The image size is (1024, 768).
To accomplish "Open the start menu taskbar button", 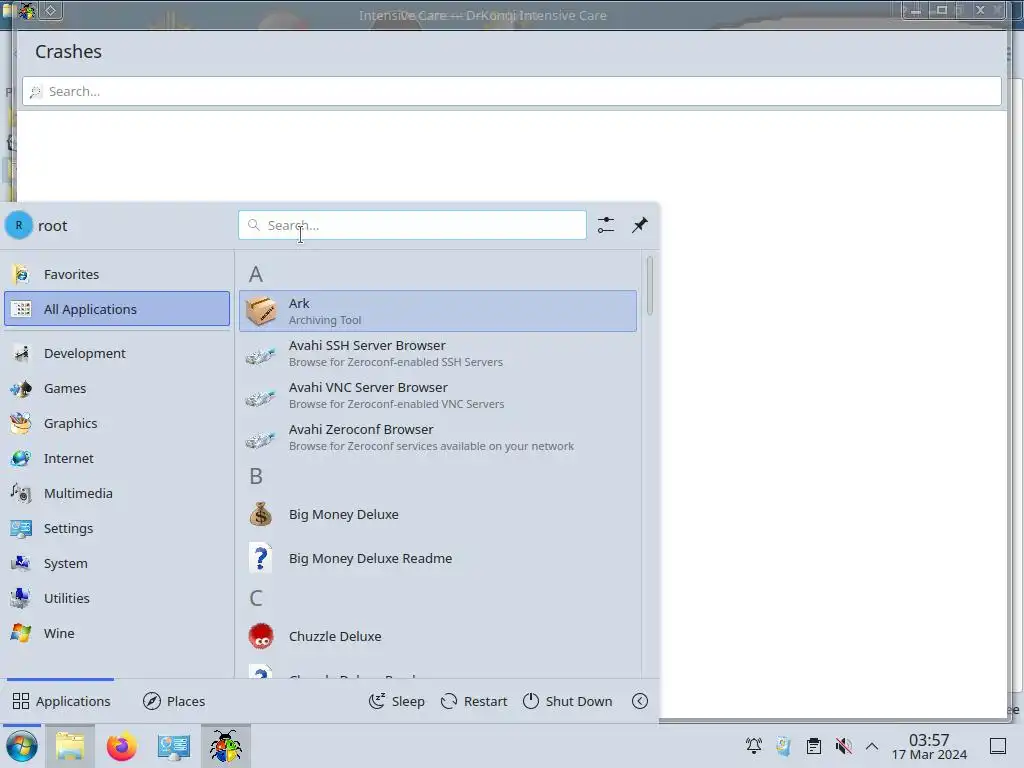I will pyautogui.click(x=22, y=746).
